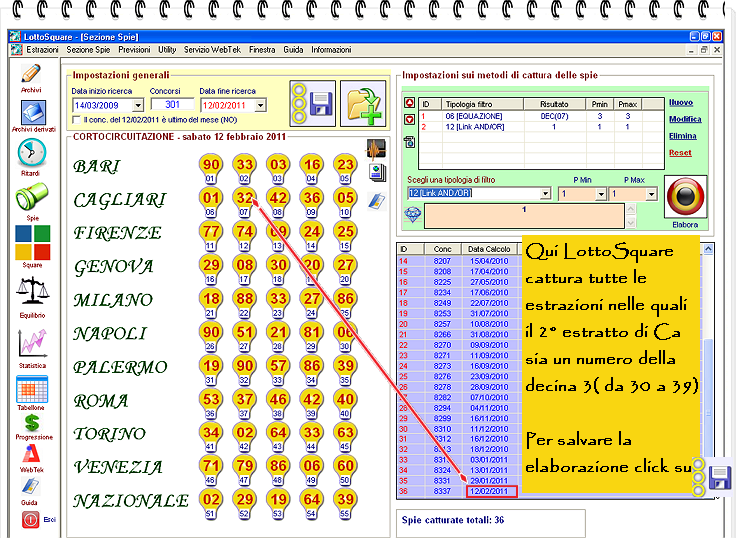Open the Previsioni menu
Viewport: 736px width, 538px height.
tap(134, 50)
